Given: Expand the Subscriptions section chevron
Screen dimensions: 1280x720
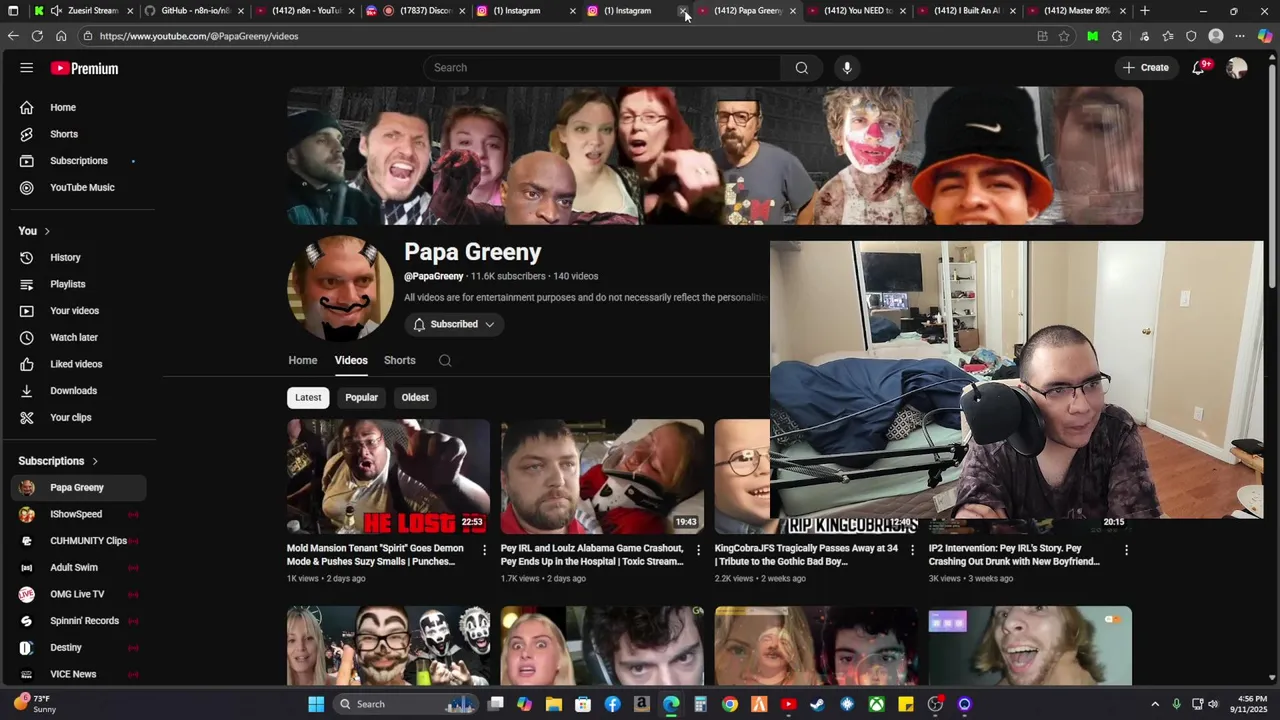Looking at the screenshot, I should (x=95, y=461).
